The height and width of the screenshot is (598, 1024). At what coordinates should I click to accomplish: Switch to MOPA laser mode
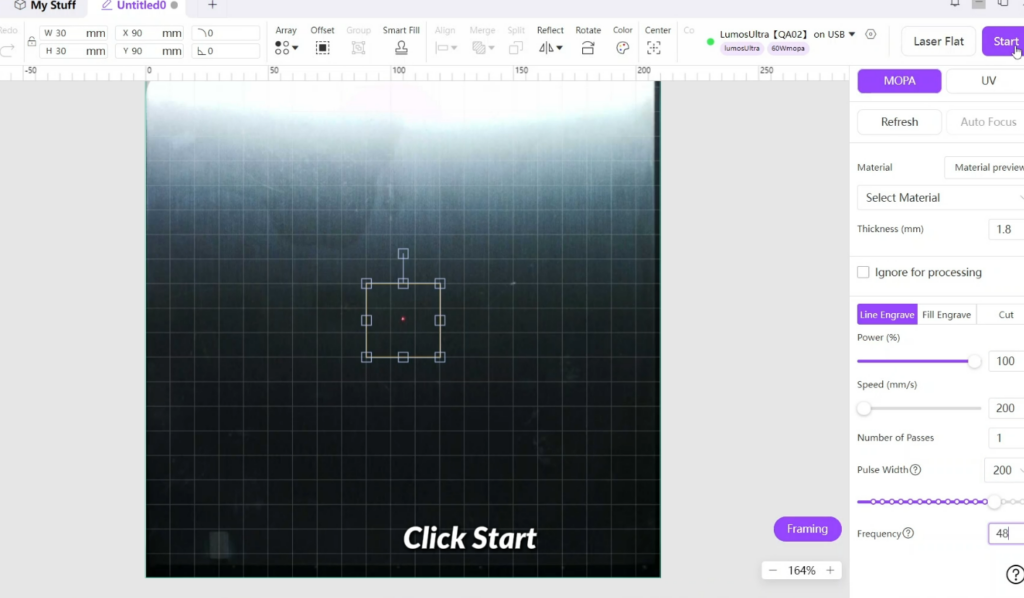tap(899, 81)
